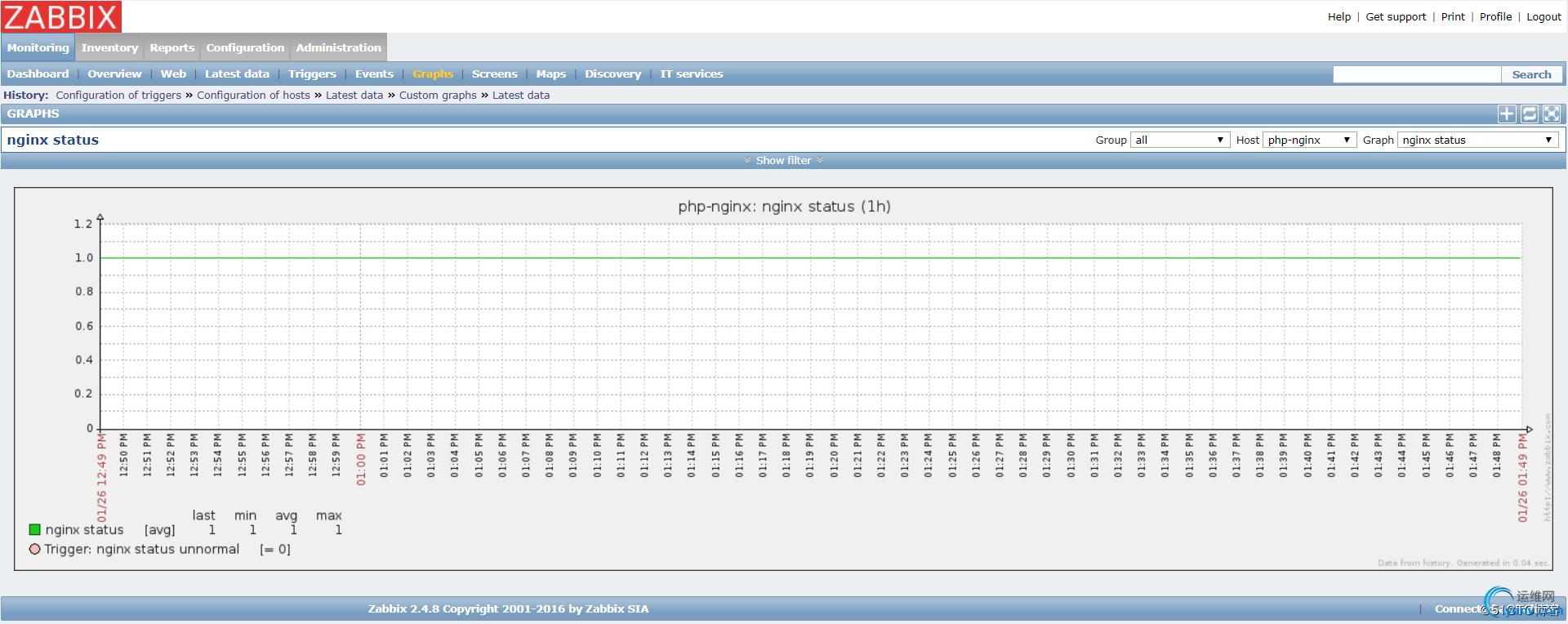The height and width of the screenshot is (624, 1568).
Task: Open the Administration tab
Action: click(x=338, y=48)
